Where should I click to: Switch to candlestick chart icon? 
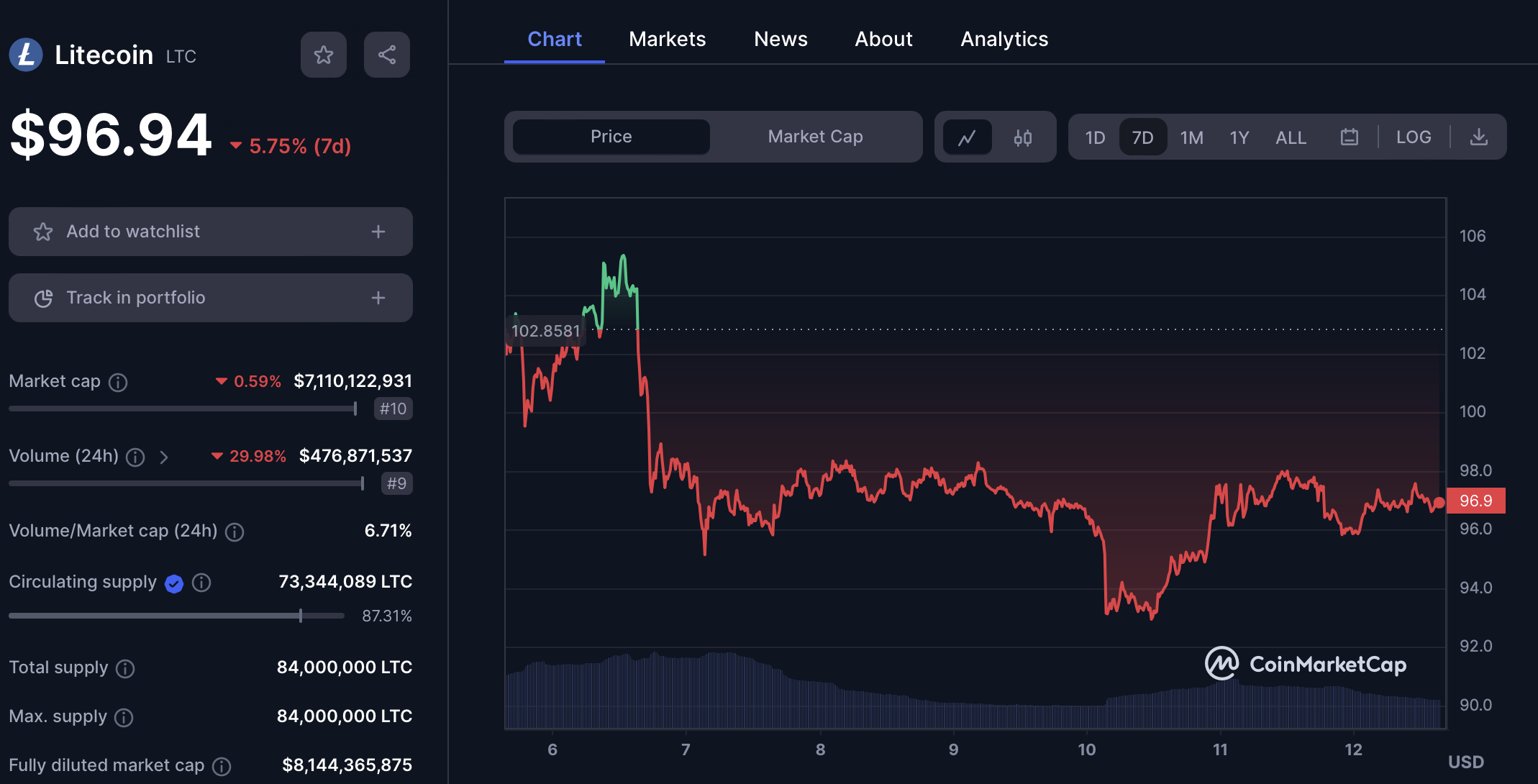[1022, 137]
